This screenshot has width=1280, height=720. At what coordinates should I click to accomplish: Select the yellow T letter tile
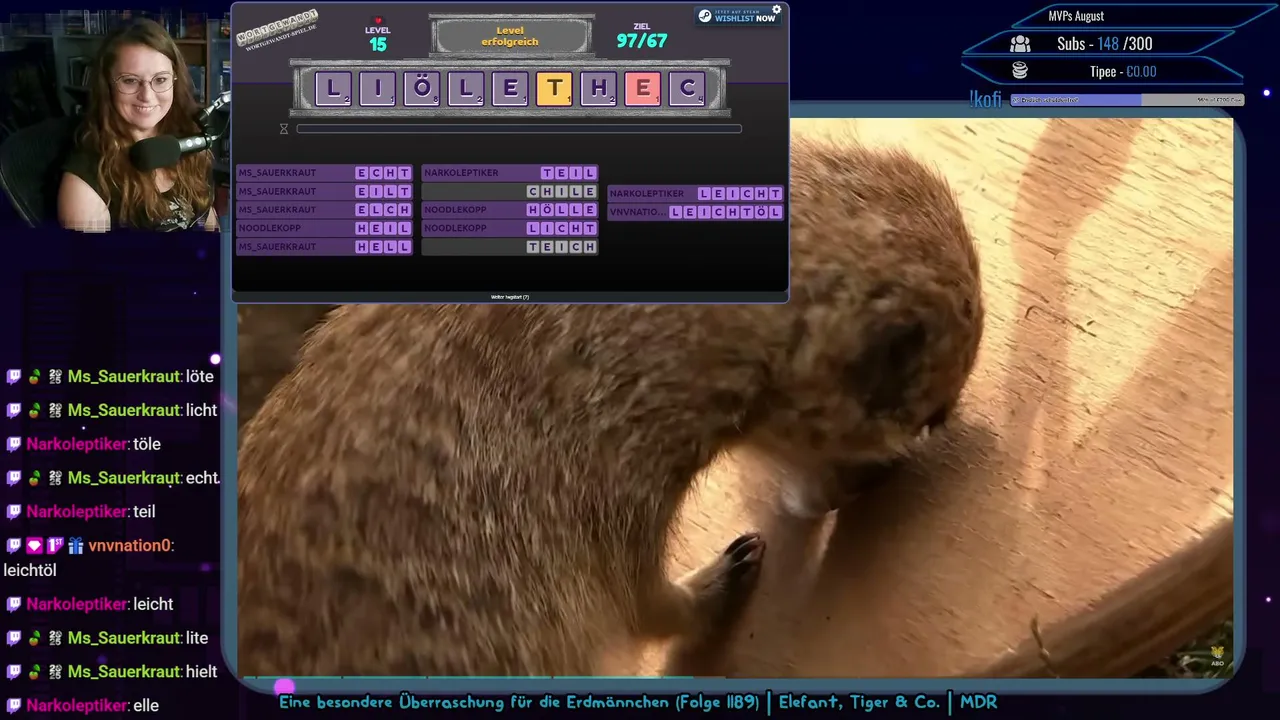point(553,88)
